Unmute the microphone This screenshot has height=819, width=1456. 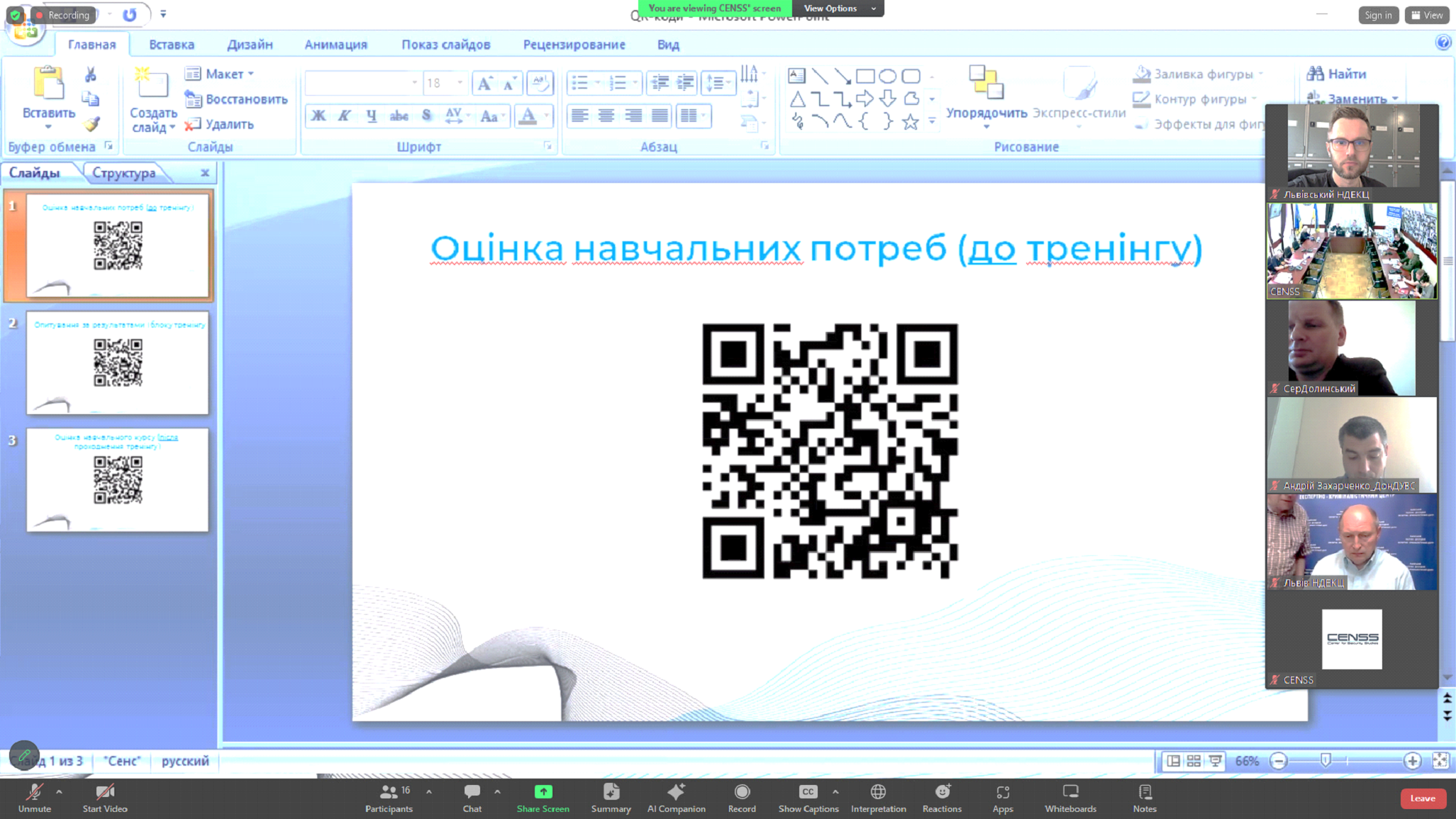click(x=34, y=798)
